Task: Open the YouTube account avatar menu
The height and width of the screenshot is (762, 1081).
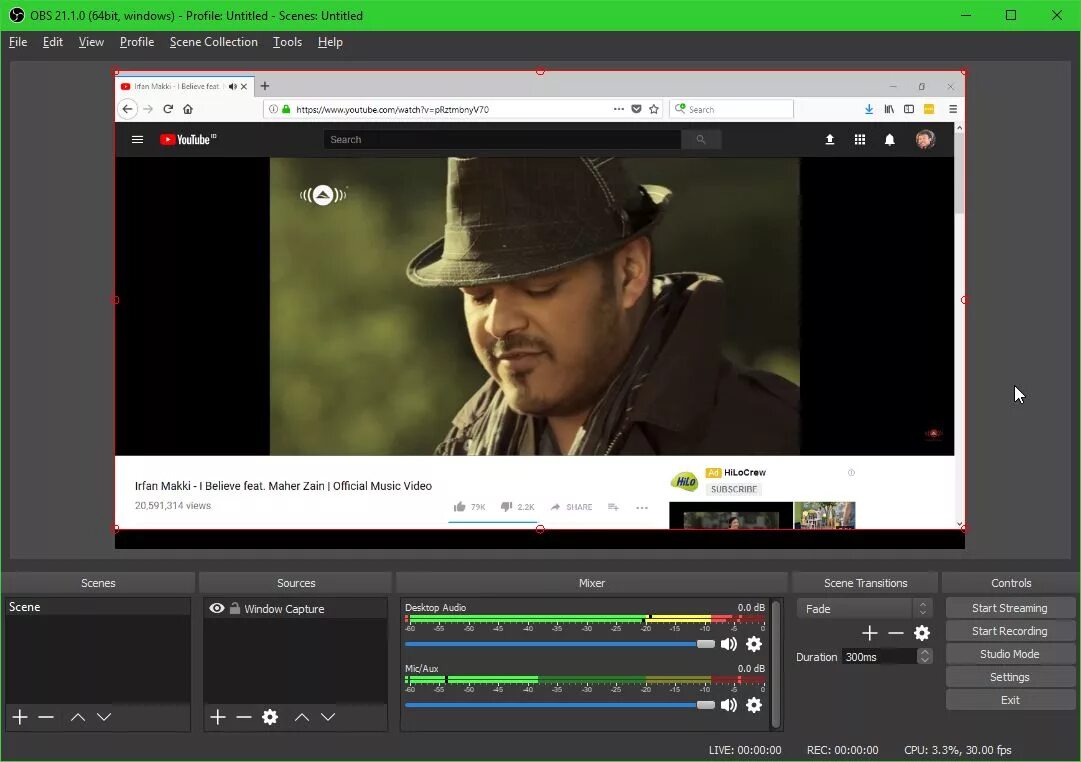Action: (x=925, y=139)
